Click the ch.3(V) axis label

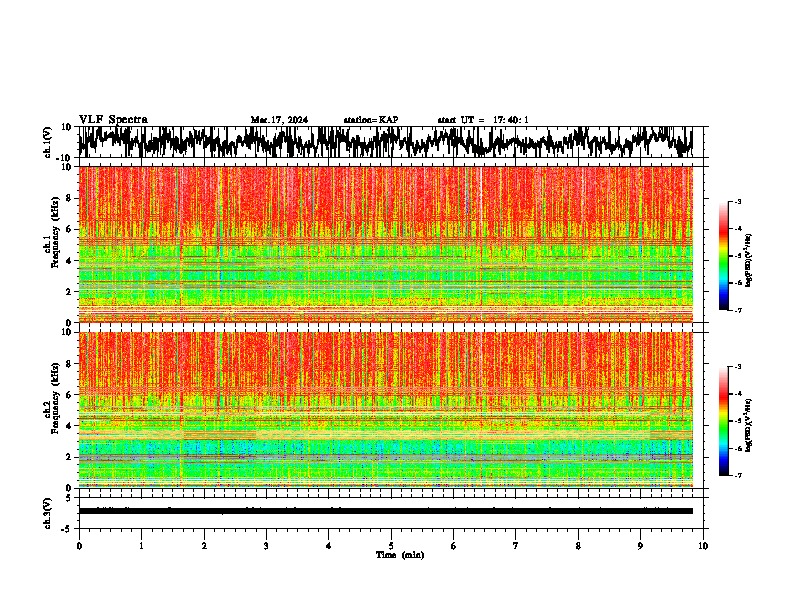pos(48,514)
